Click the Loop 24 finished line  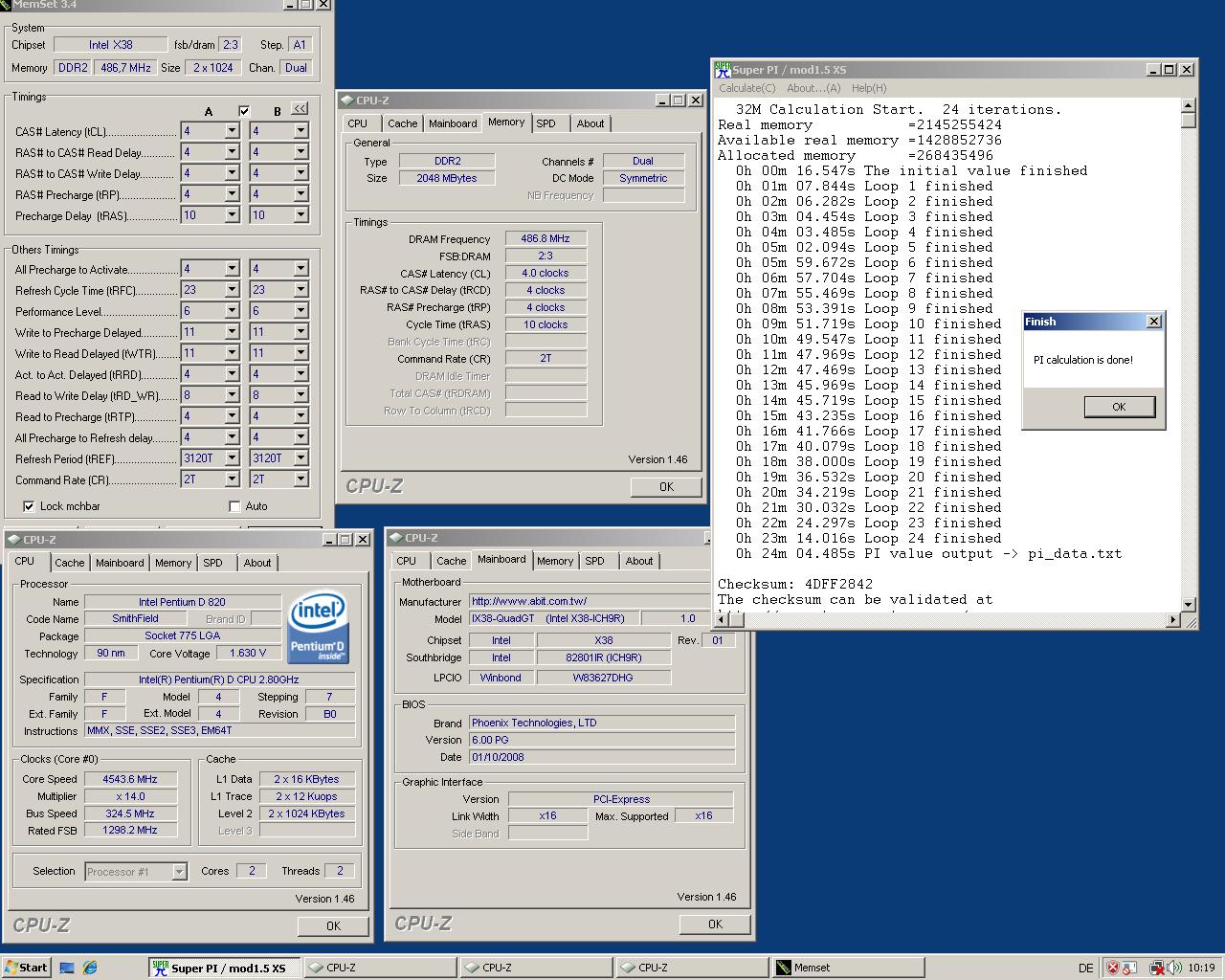[x=868, y=538]
